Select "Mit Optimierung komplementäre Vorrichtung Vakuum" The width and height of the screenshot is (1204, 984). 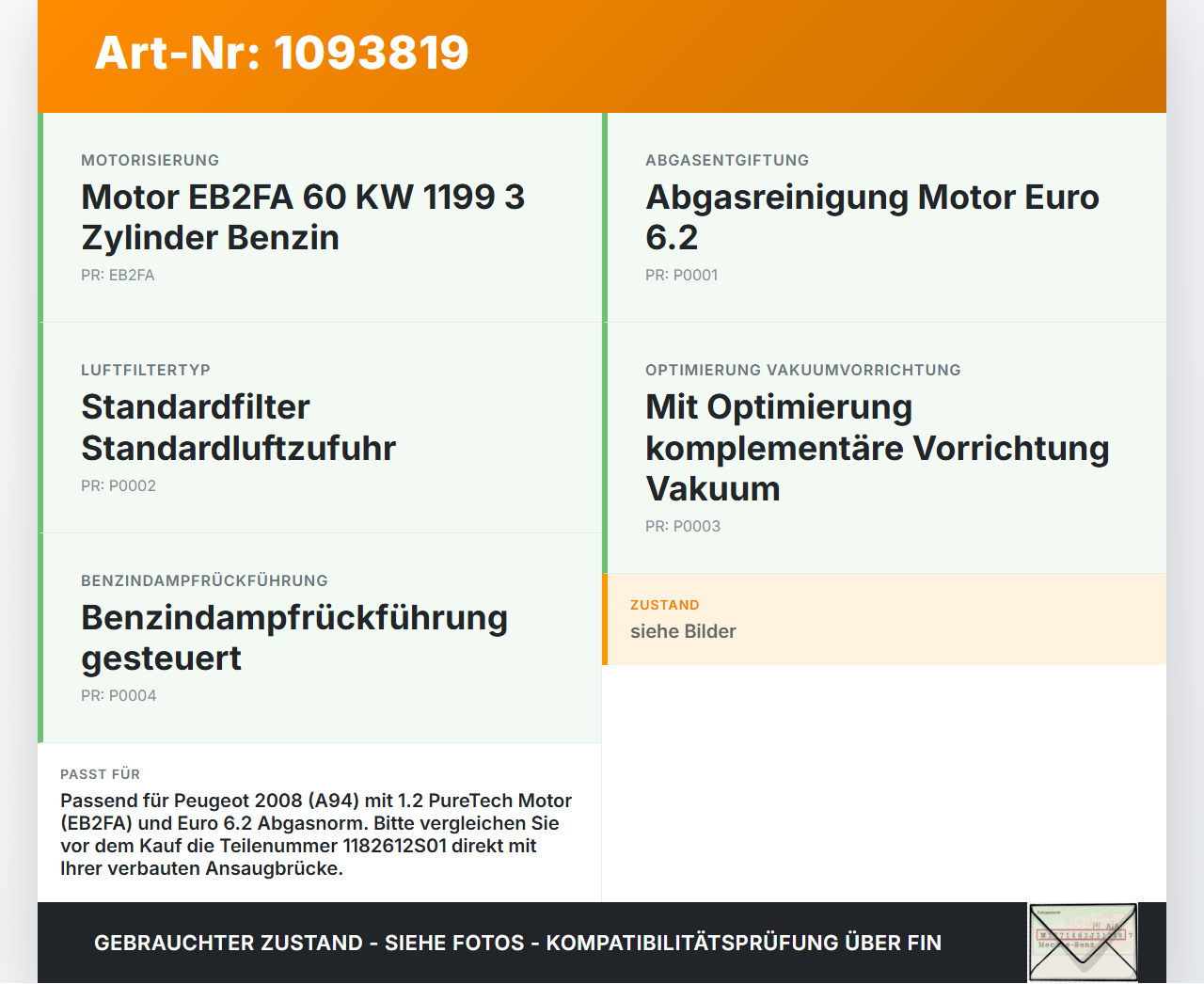coord(878,448)
